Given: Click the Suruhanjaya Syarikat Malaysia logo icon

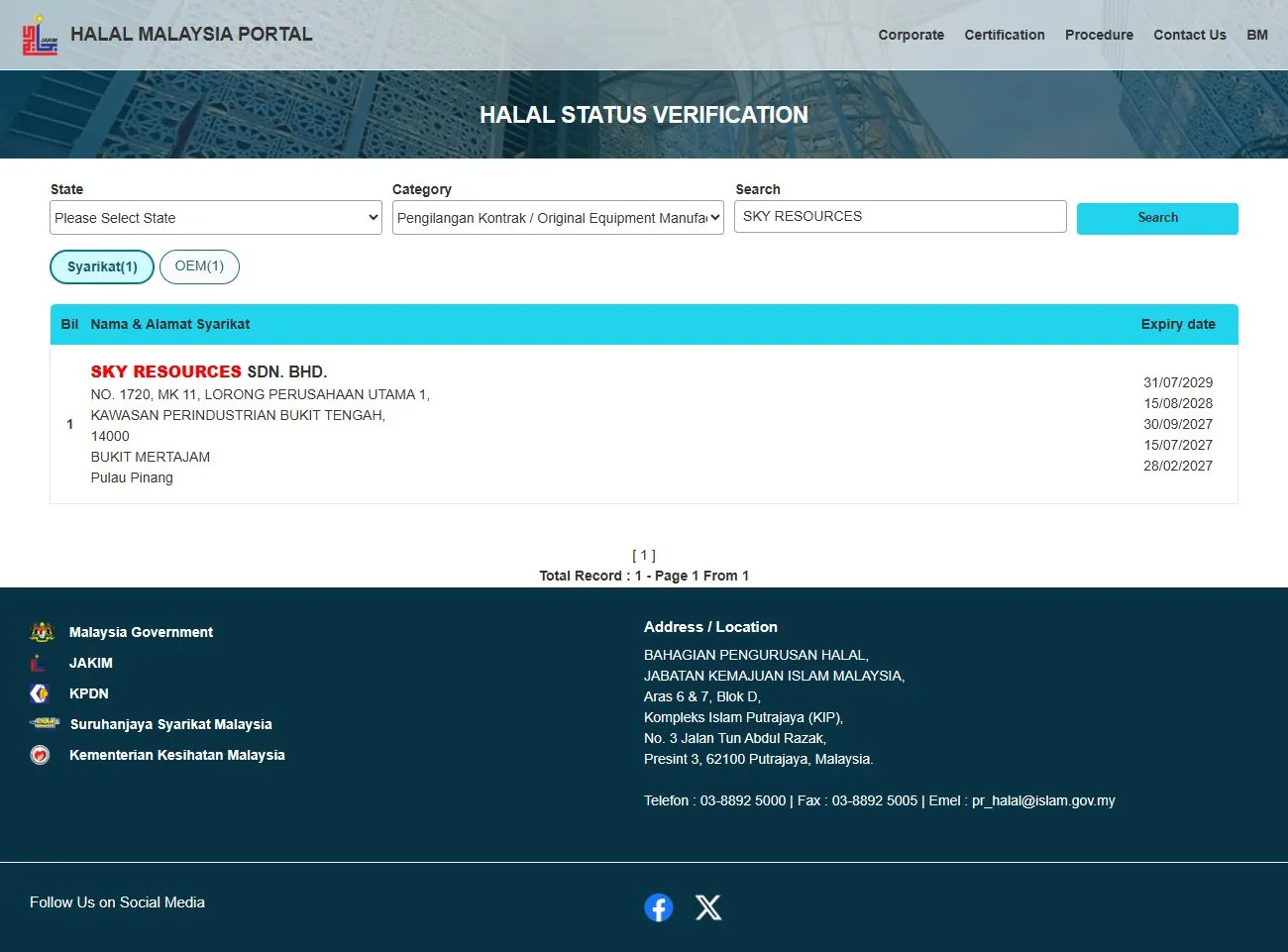Looking at the screenshot, I should tap(45, 723).
